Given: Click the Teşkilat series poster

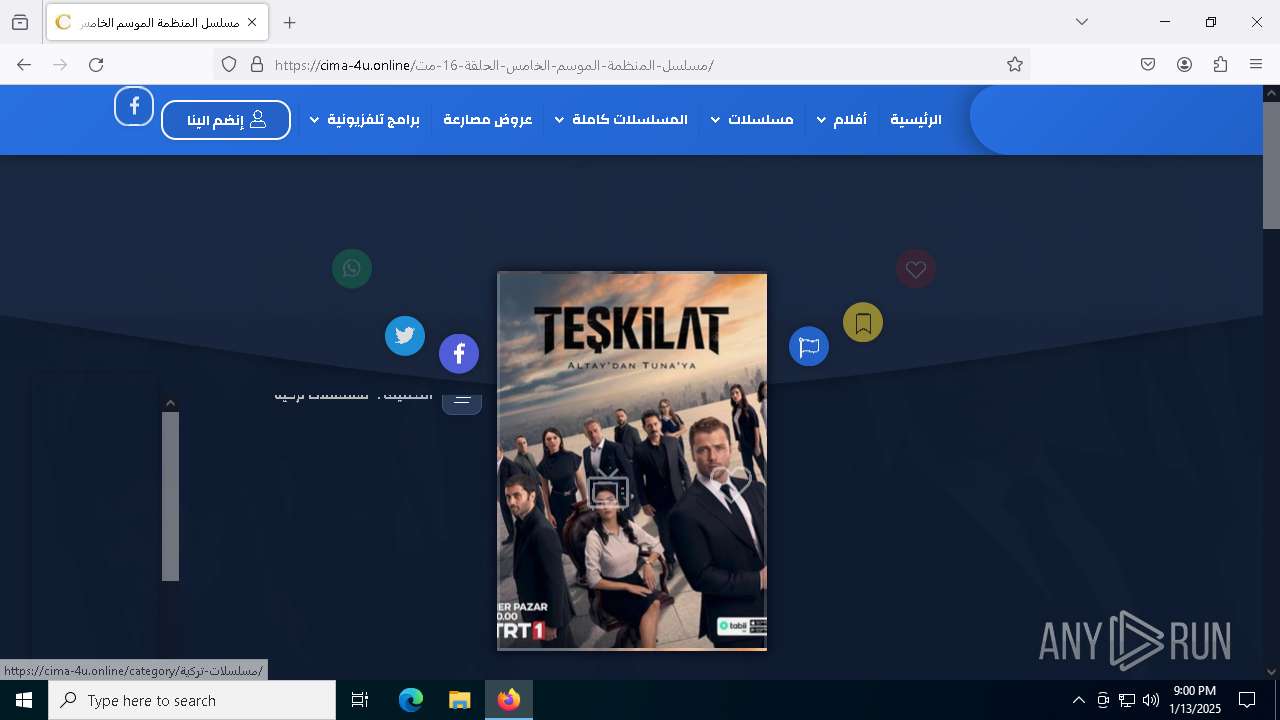Looking at the screenshot, I should pos(632,461).
